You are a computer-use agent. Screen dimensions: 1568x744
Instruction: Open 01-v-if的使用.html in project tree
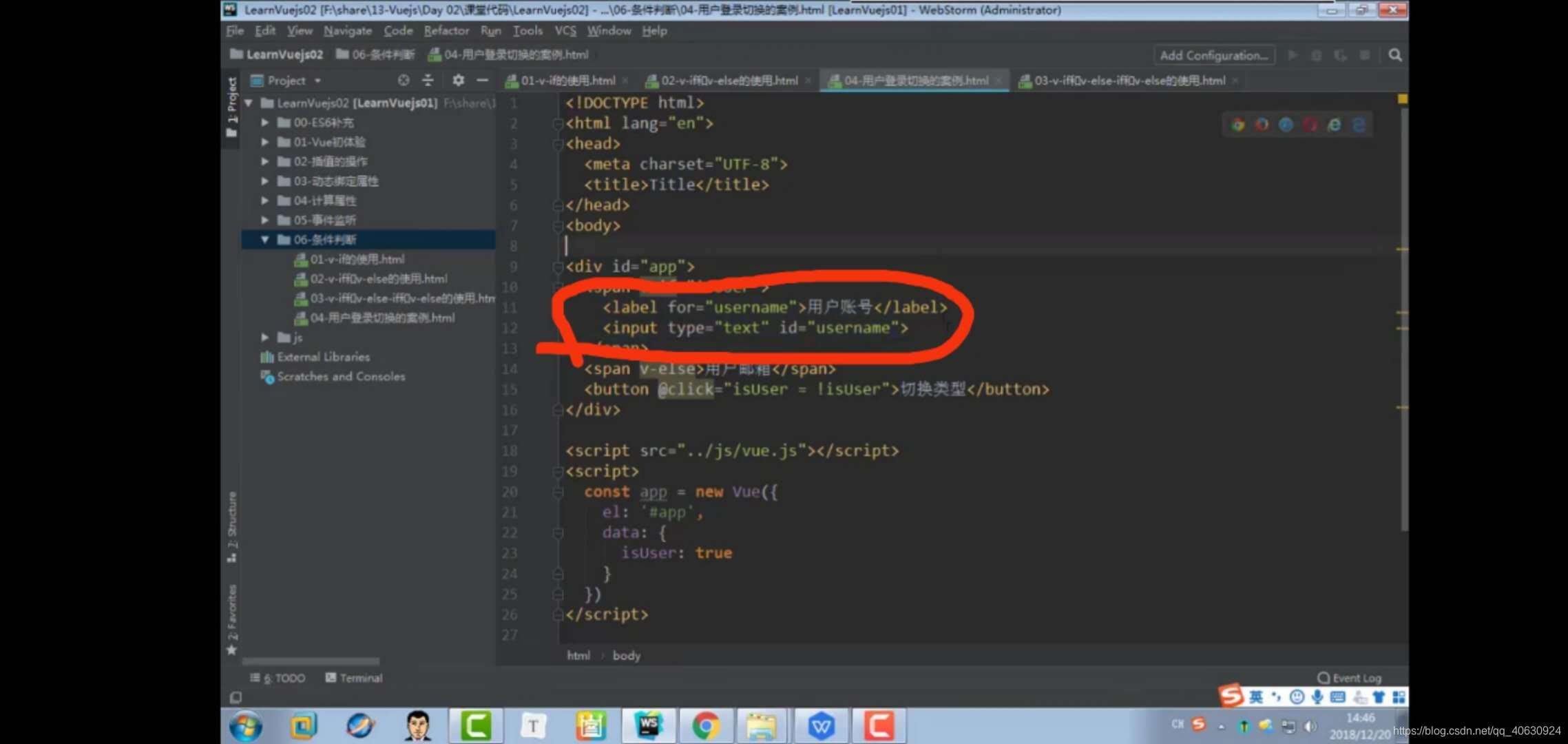[350, 259]
